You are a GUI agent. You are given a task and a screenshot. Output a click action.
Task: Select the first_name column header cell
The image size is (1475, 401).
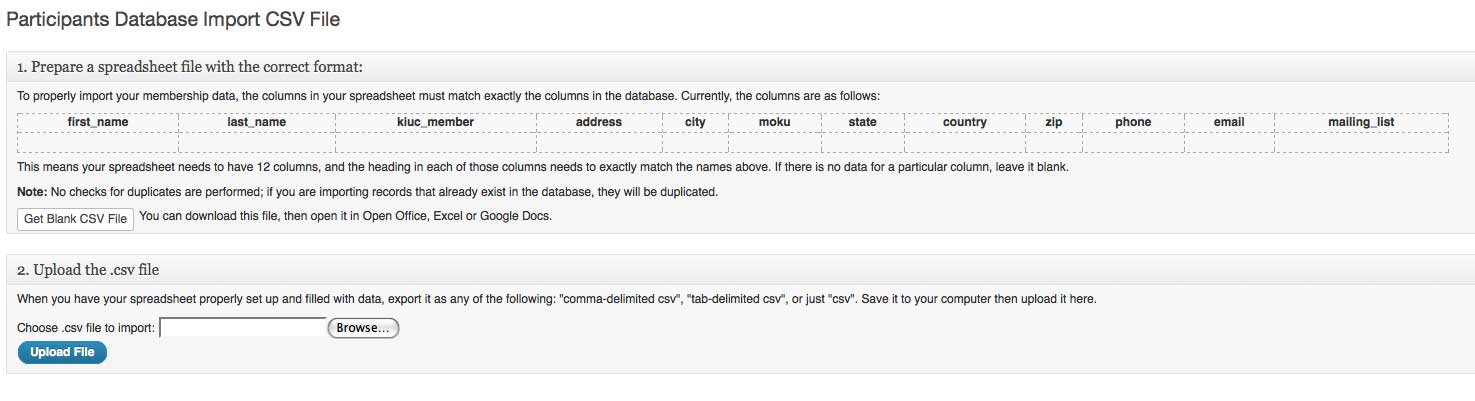[x=98, y=122]
